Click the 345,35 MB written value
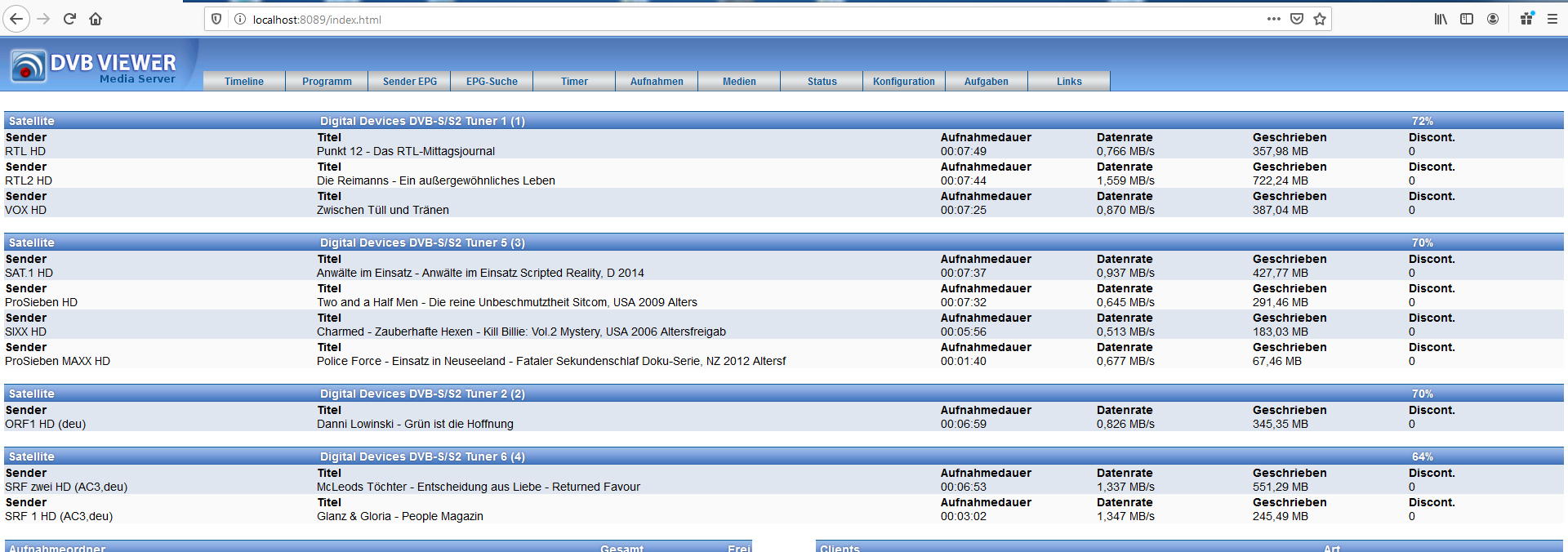This screenshot has height=552, width=1568. click(1281, 424)
